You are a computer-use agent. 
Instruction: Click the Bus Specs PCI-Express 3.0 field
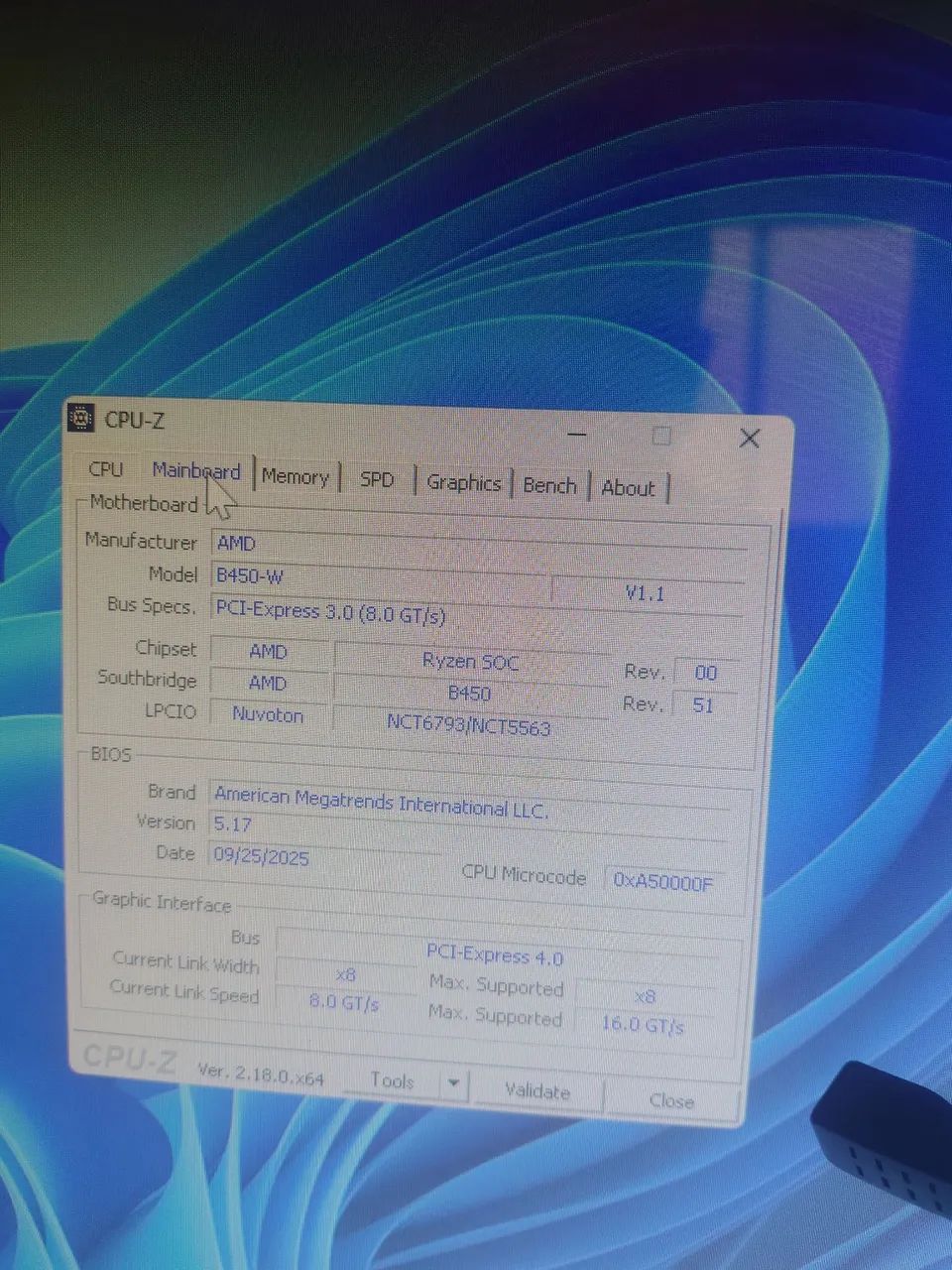476,614
